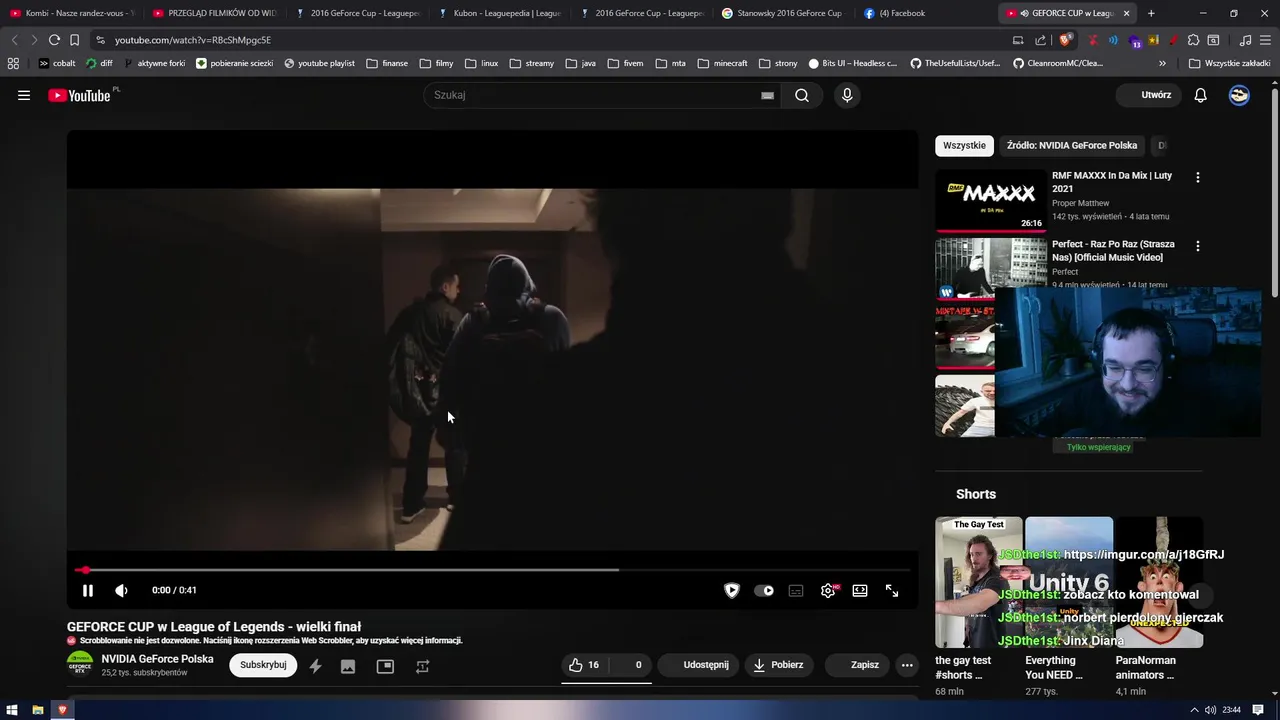
Task: Open the player settings gear
Action: [x=828, y=591]
